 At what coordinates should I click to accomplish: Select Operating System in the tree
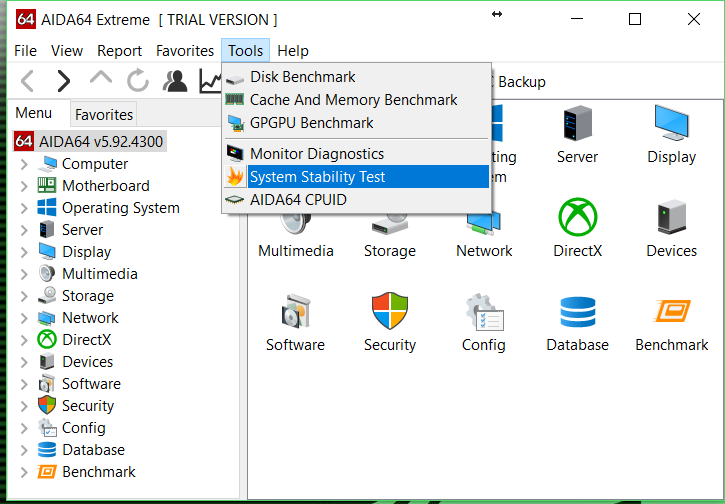click(x=121, y=208)
